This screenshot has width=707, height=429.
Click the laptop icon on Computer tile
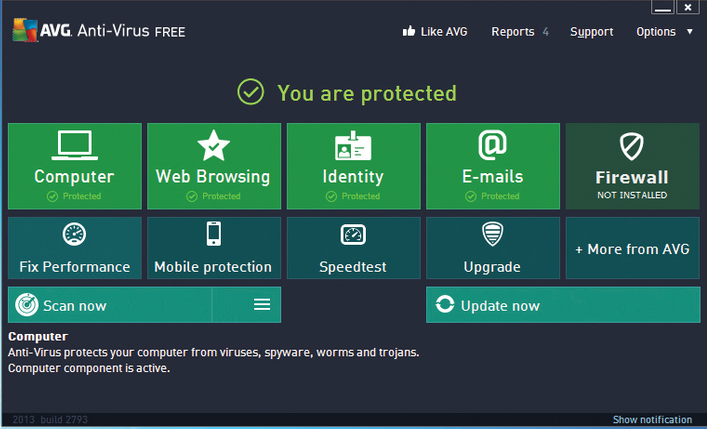(74, 145)
